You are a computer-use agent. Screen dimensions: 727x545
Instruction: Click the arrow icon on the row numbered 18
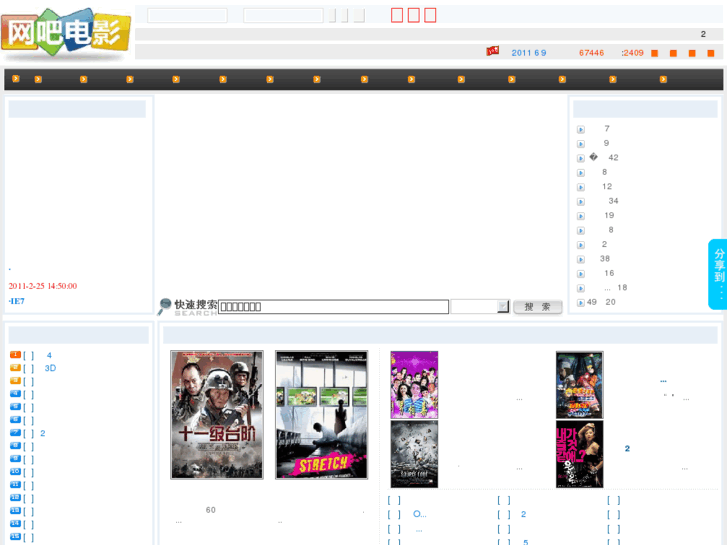tap(580, 288)
